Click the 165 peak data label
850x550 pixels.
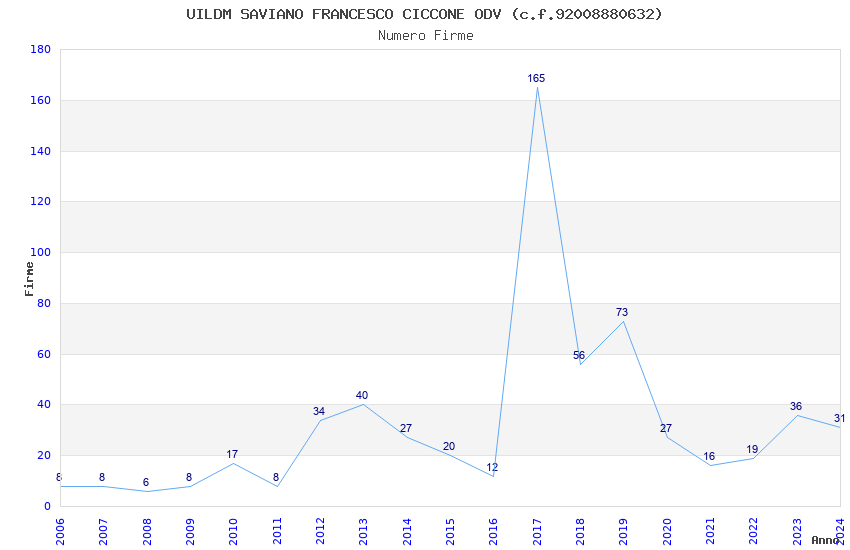(x=536, y=79)
